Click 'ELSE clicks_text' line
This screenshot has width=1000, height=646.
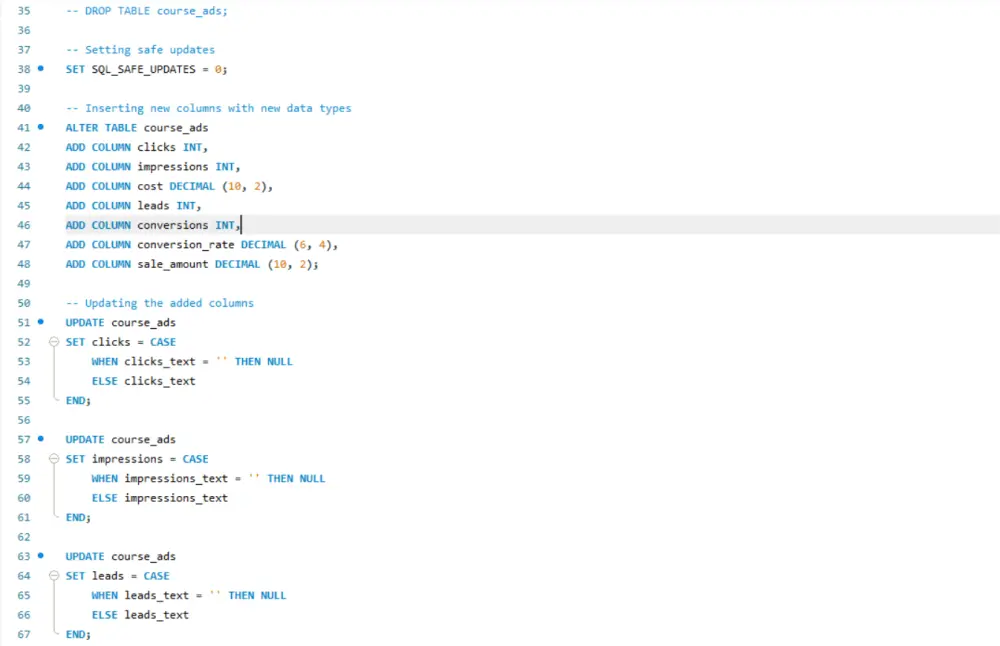pyautogui.click(x=143, y=381)
